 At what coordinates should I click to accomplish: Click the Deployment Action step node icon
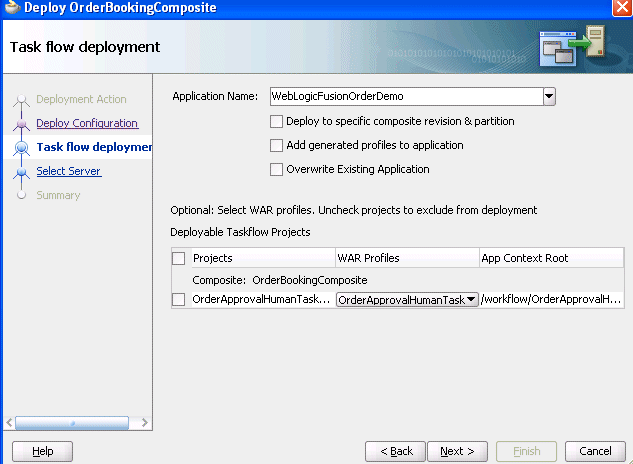click(22, 99)
